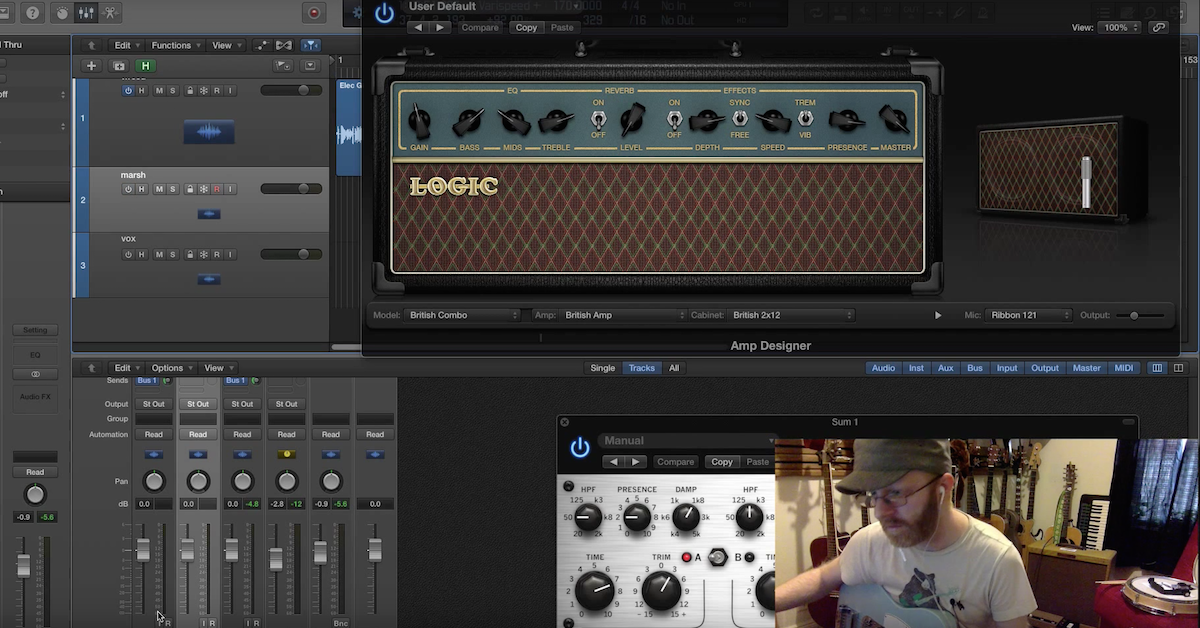Click next preset arrow in Amp Designer

point(440,28)
